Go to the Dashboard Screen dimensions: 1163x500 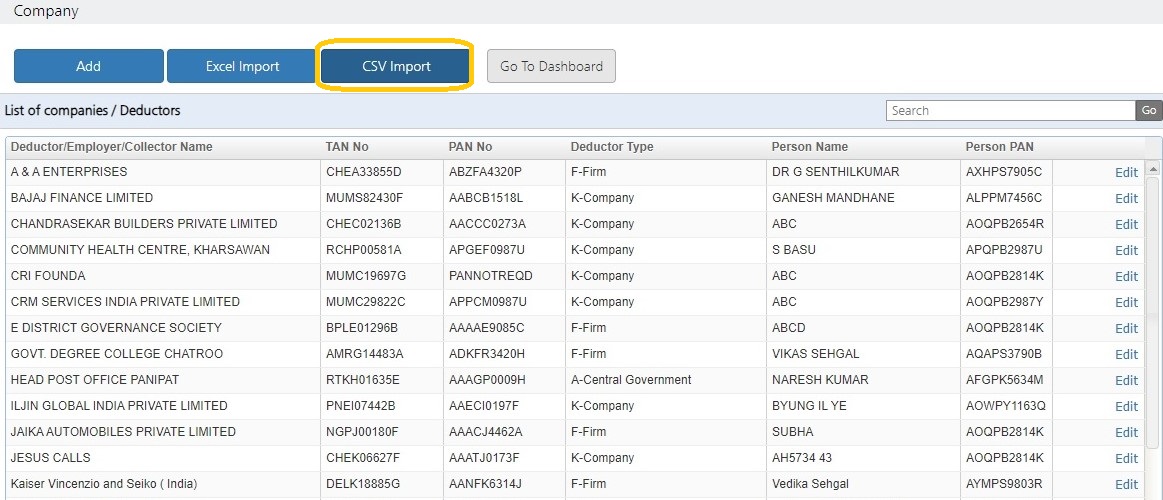coord(551,66)
